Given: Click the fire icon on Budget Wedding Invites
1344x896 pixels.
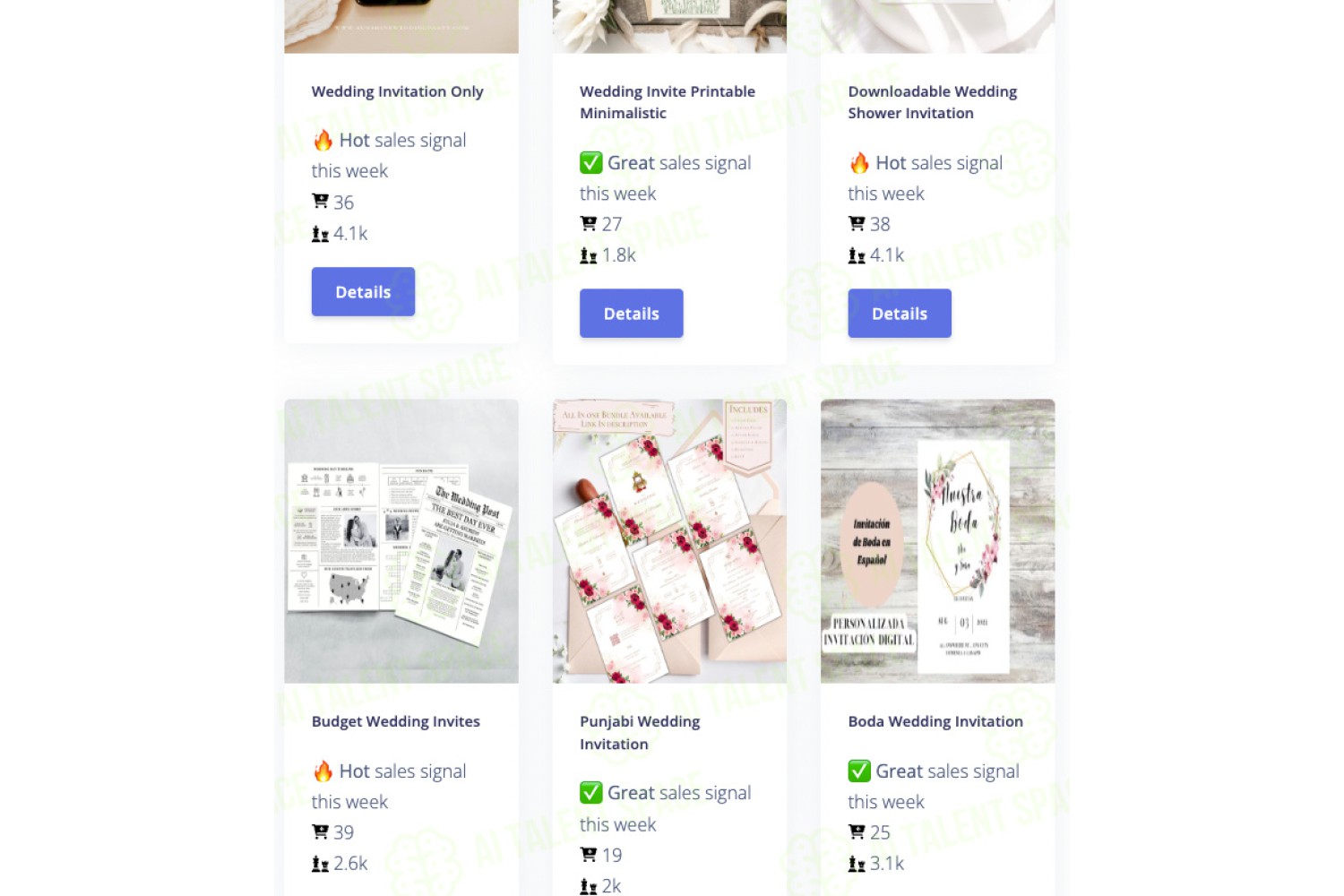Looking at the screenshot, I should click(x=323, y=771).
